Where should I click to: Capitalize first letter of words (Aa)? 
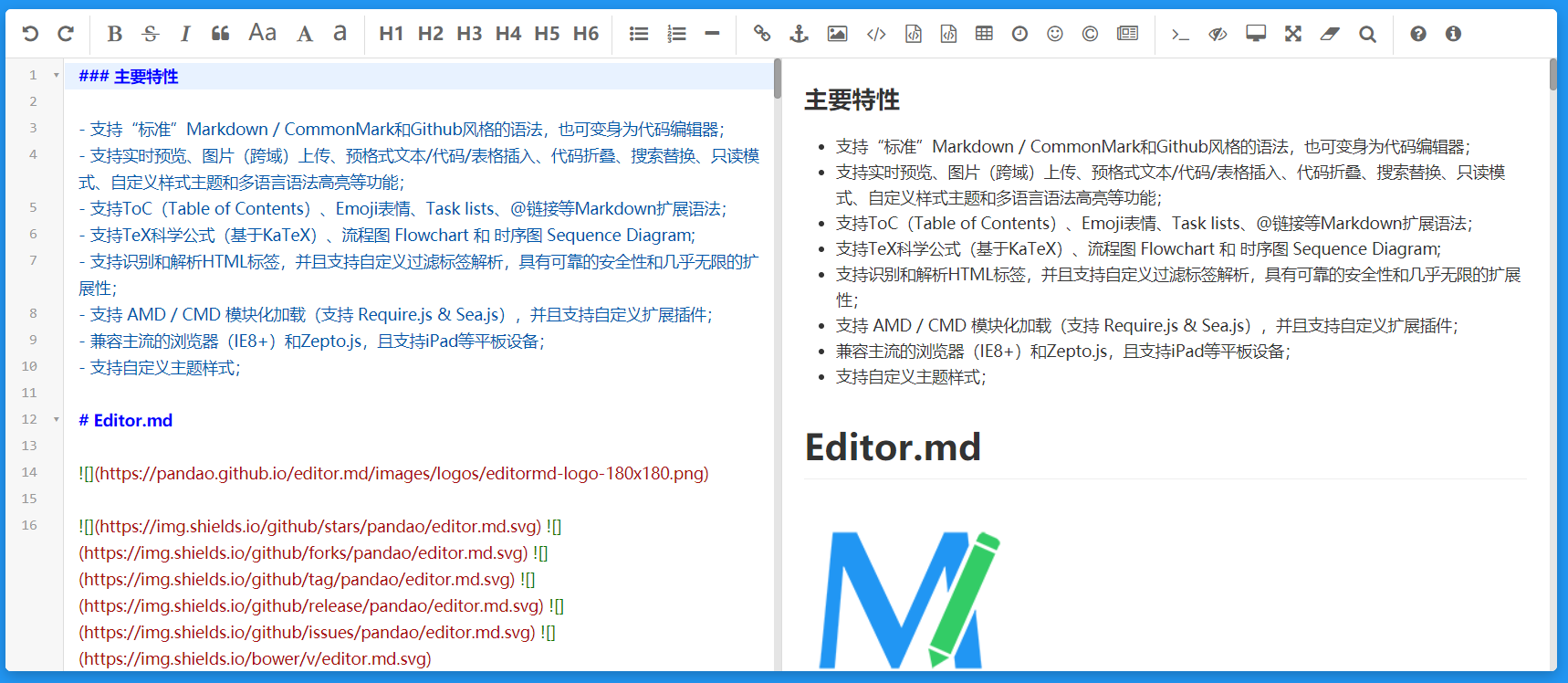pos(263,33)
